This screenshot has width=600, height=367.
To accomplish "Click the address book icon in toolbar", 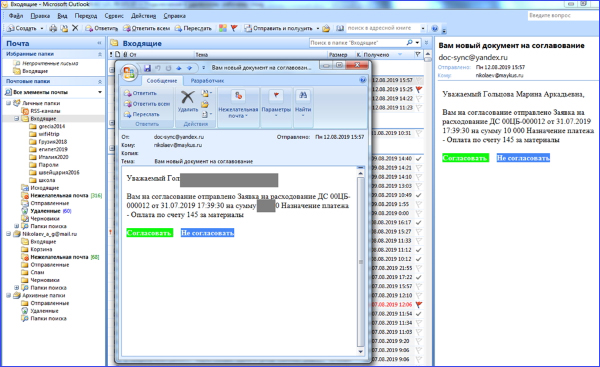I will [x=340, y=28].
